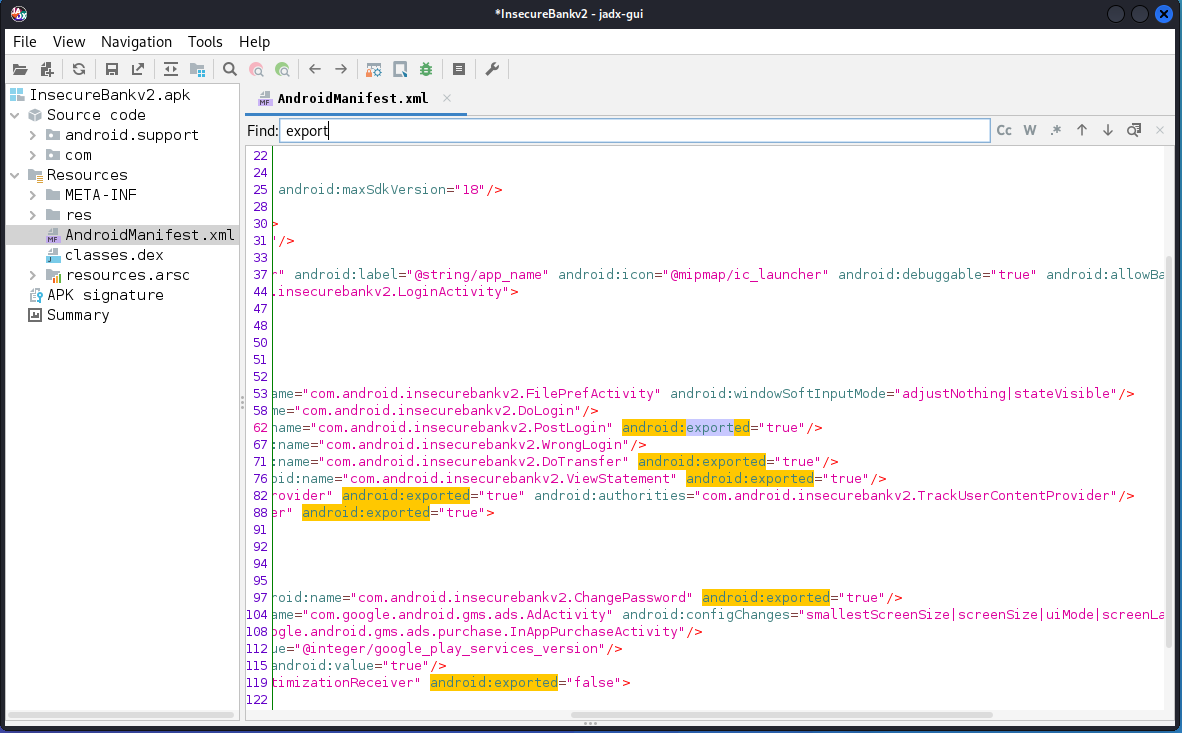Open Class search pink magnifier icon
1182x733 pixels.
(256, 69)
